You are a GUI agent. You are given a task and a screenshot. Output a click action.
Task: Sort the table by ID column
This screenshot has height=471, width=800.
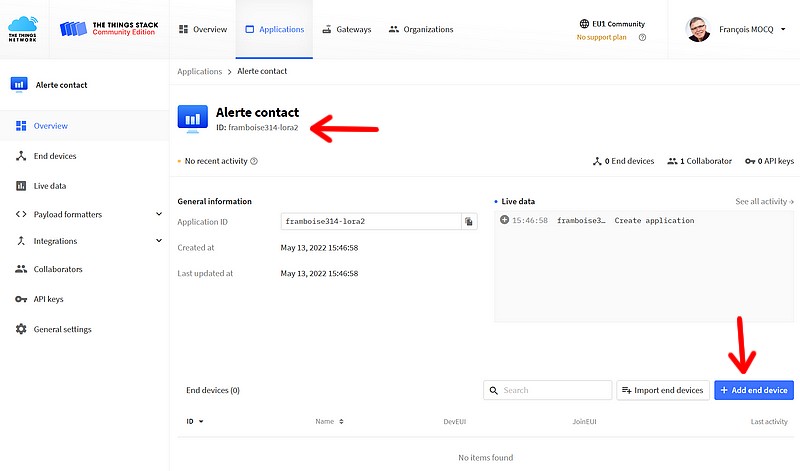click(x=195, y=422)
